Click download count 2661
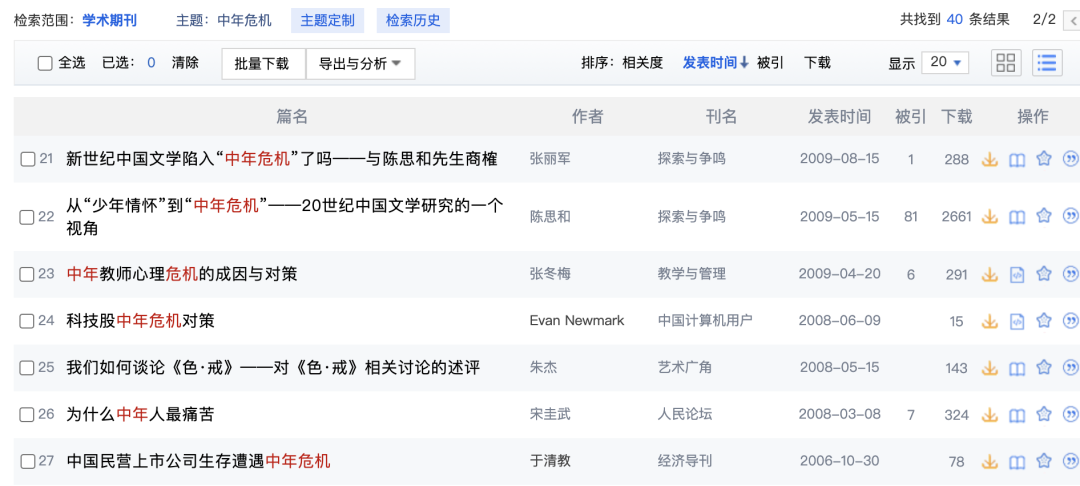 coord(957,217)
